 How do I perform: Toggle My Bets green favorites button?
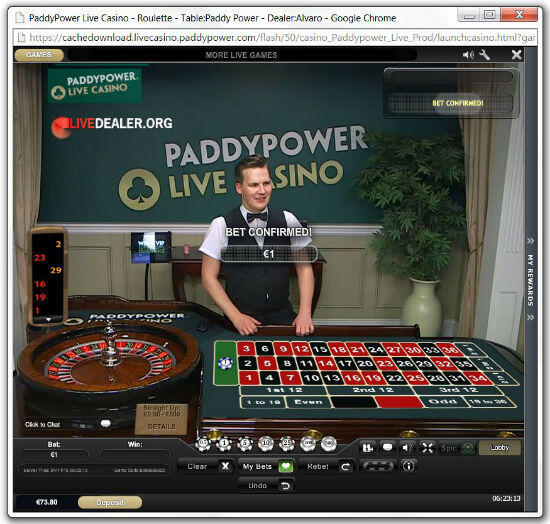(286, 466)
